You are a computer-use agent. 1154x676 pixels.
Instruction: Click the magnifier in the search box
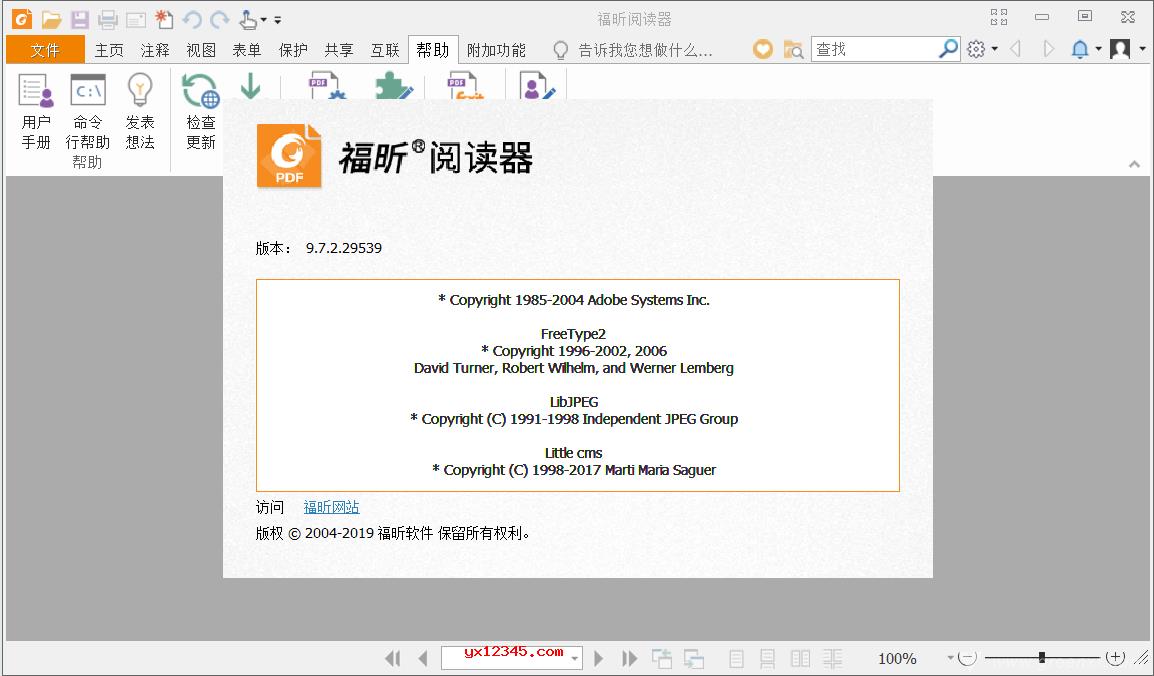(x=949, y=49)
